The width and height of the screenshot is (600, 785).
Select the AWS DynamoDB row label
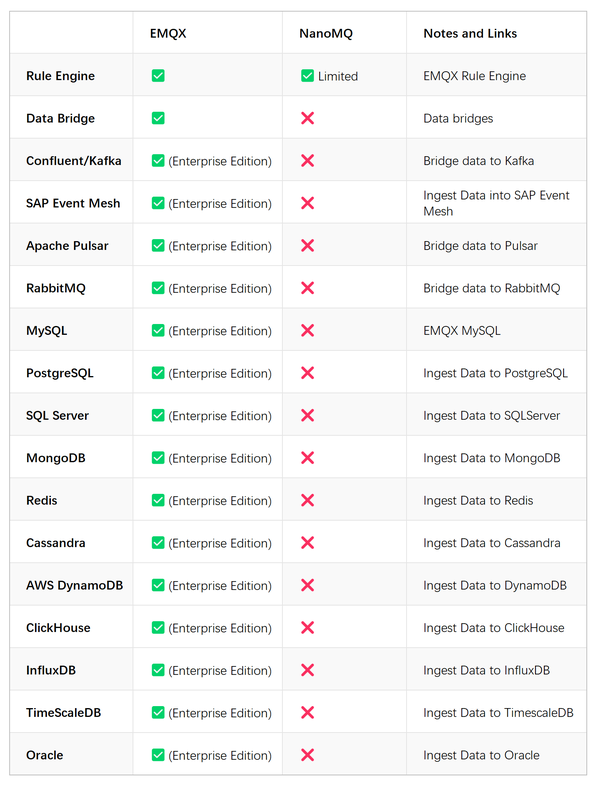(74, 586)
